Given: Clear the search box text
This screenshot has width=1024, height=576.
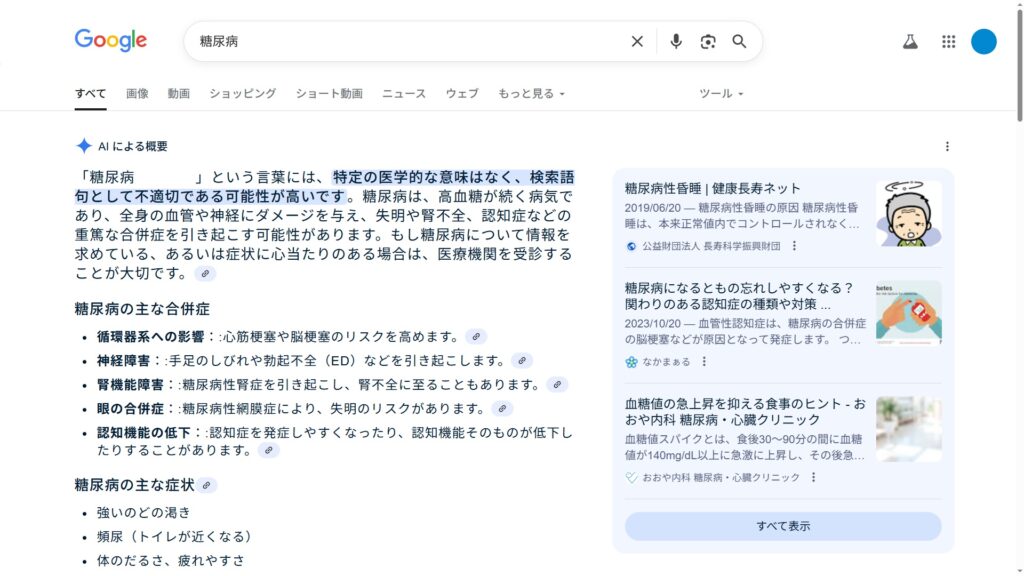Looking at the screenshot, I should coord(637,41).
